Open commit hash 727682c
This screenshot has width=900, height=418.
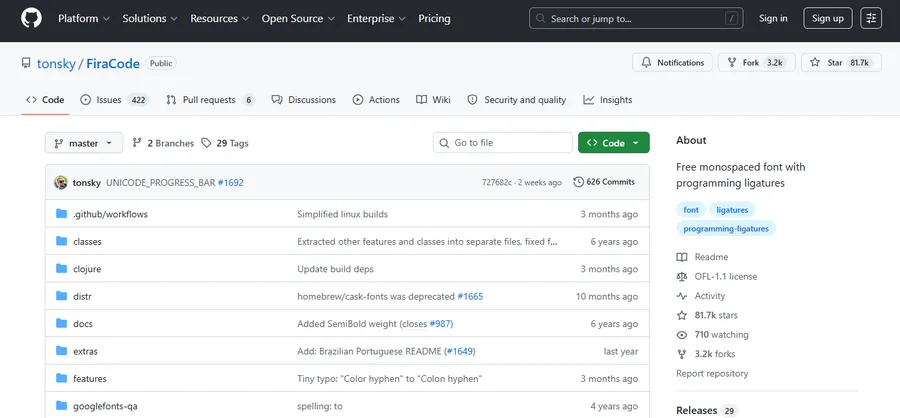click(496, 183)
